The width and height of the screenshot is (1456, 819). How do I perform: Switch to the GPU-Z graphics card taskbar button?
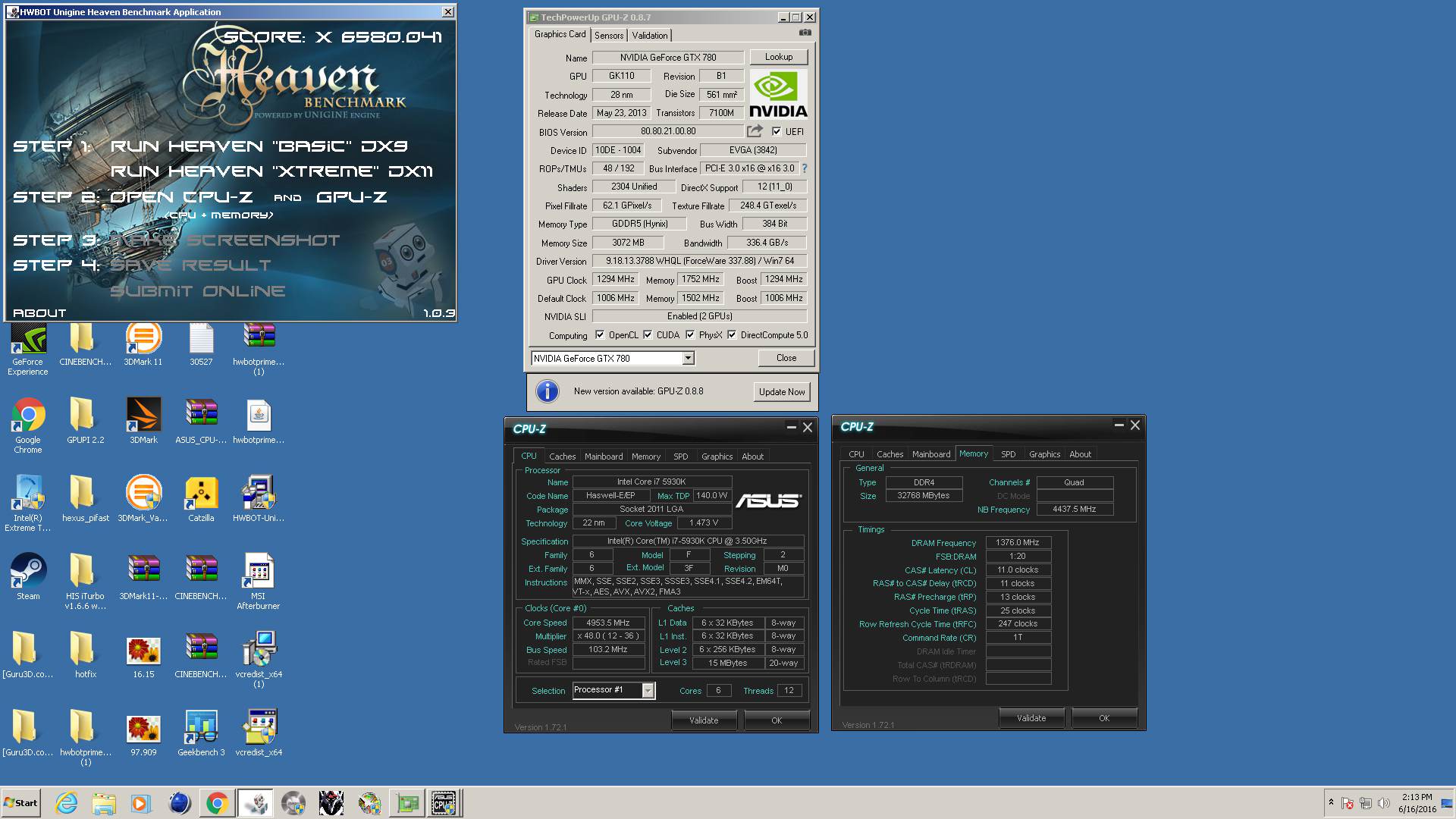point(407,803)
